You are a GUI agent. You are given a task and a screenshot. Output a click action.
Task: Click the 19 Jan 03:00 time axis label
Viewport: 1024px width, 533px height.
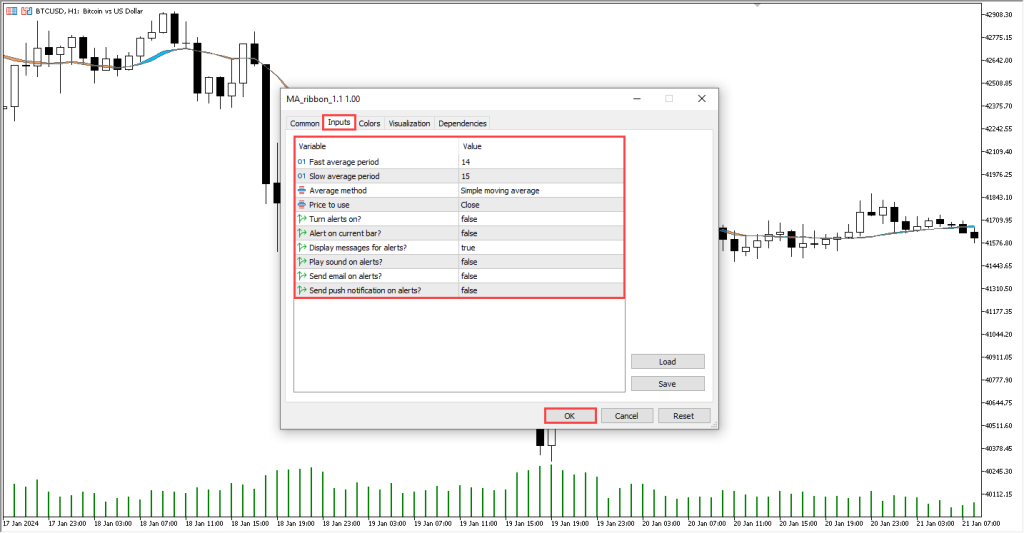387,524
